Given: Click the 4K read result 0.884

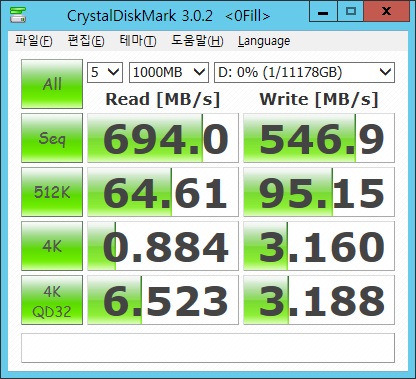Looking at the screenshot, I should [163, 246].
